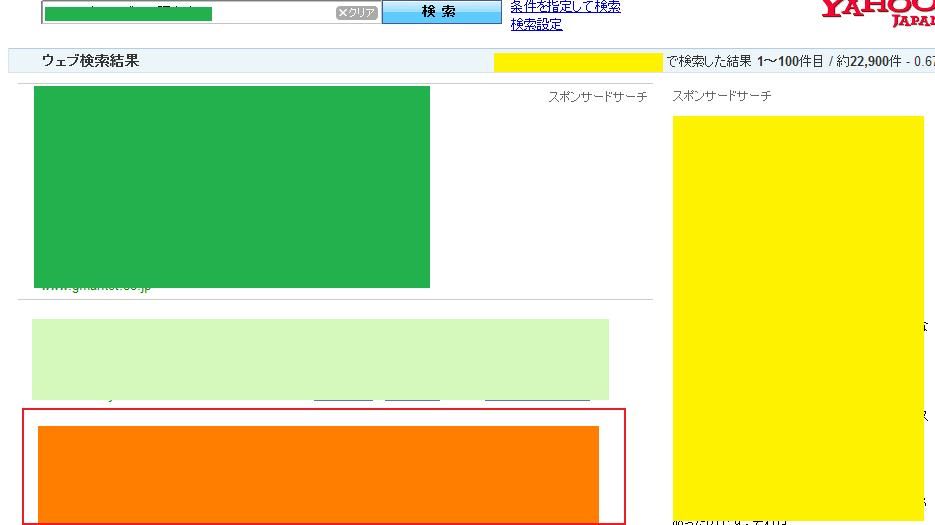Viewport: 935px width, 525px height.
Task: Open the 検索設定 settings link
Action: click(x=536, y=24)
